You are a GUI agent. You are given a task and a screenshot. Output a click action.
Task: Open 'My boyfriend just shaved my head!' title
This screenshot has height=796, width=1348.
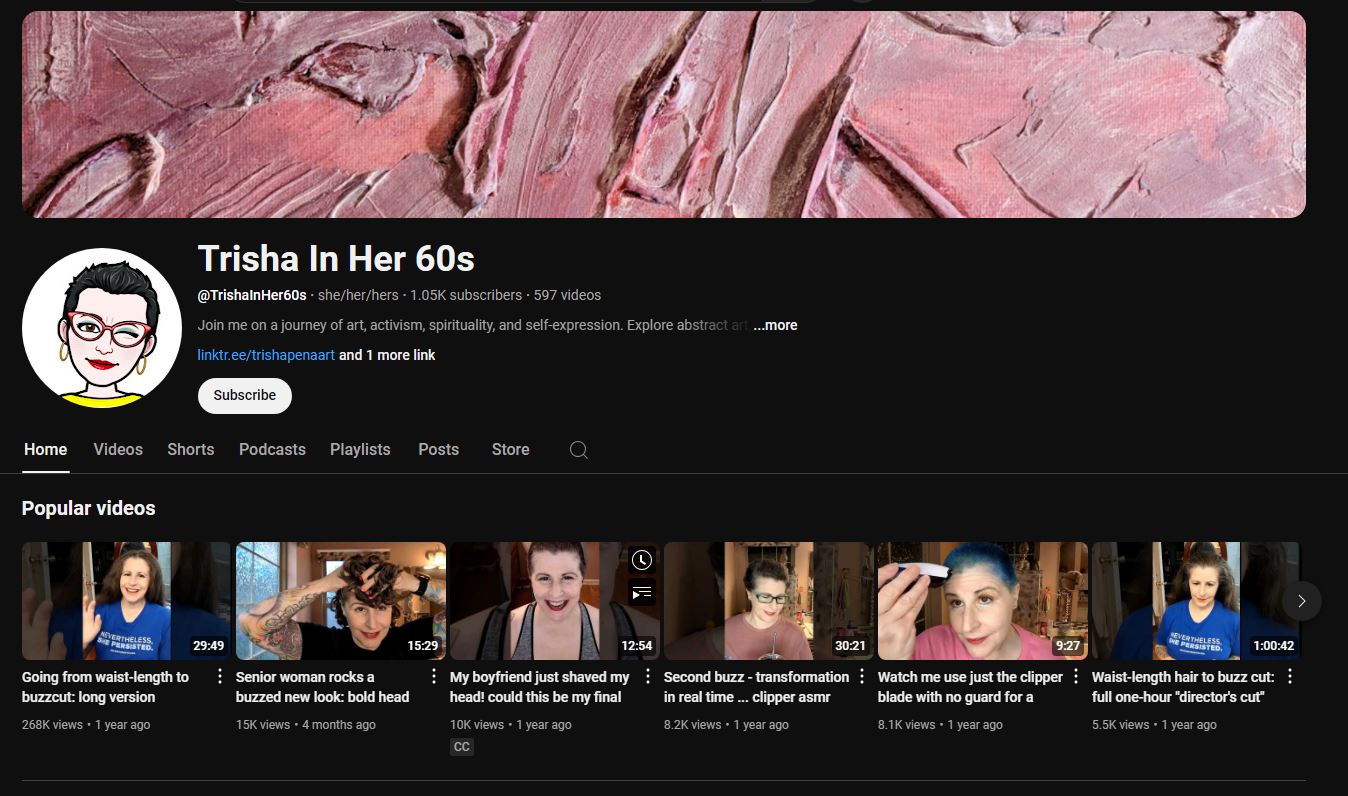click(540, 687)
